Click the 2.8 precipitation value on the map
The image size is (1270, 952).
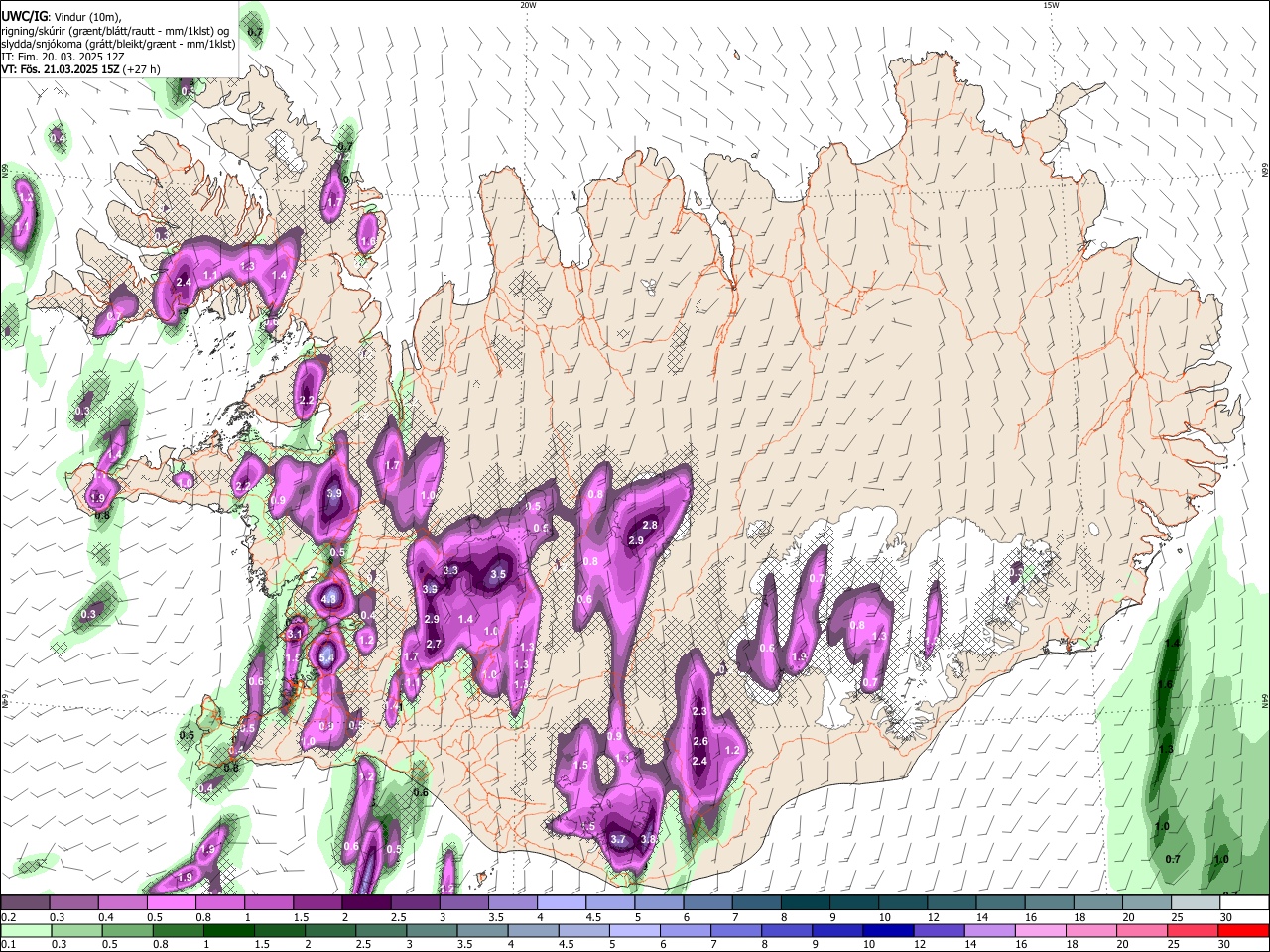click(650, 525)
